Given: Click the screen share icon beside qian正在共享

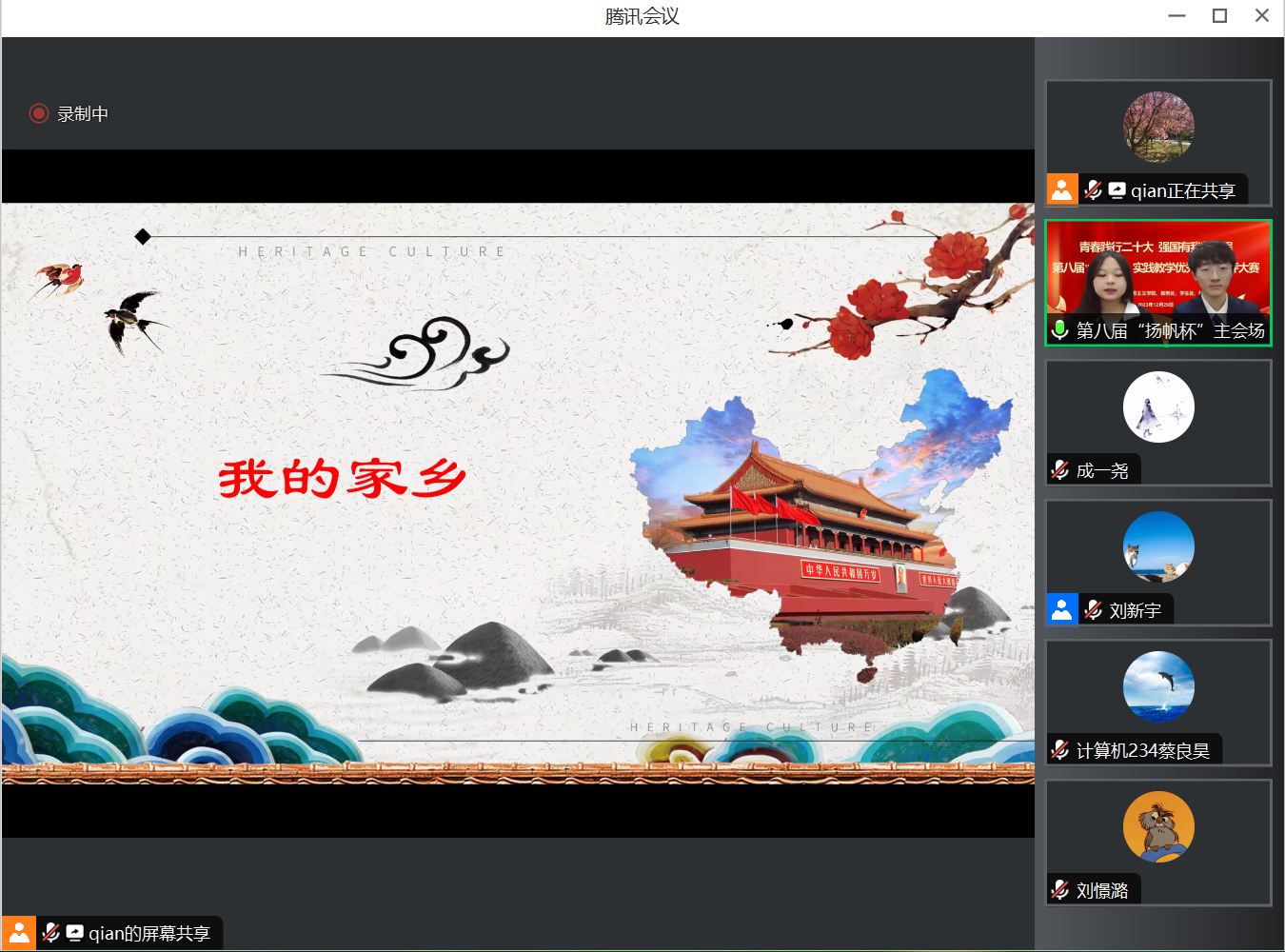Looking at the screenshot, I should pos(1116,189).
